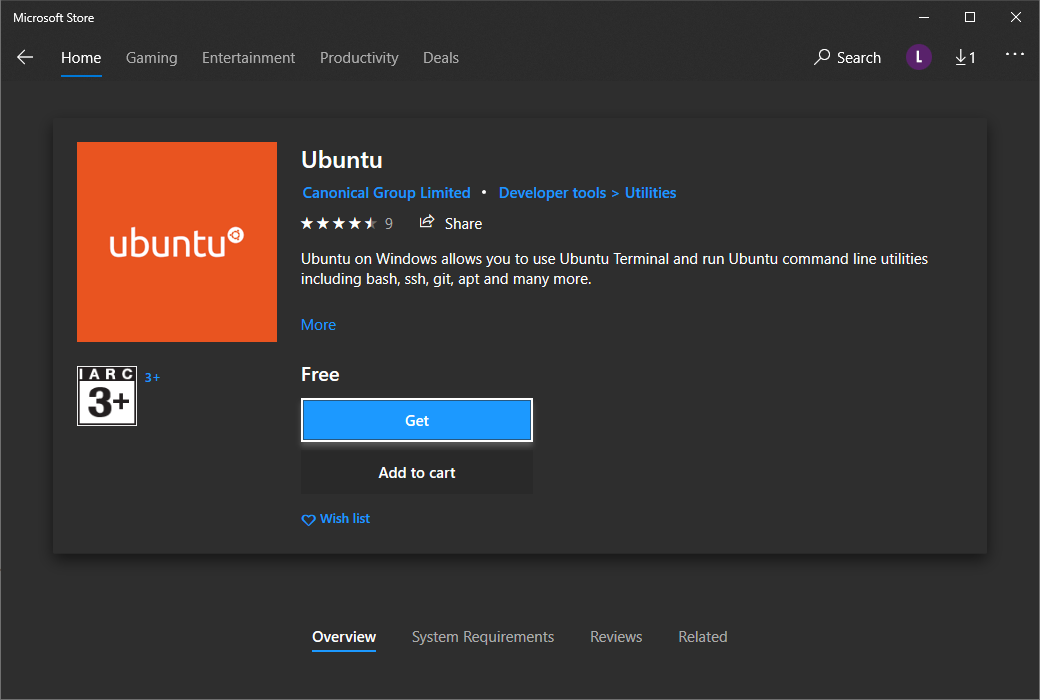Click the Get button
1040x700 pixels.
coord(417,420)
